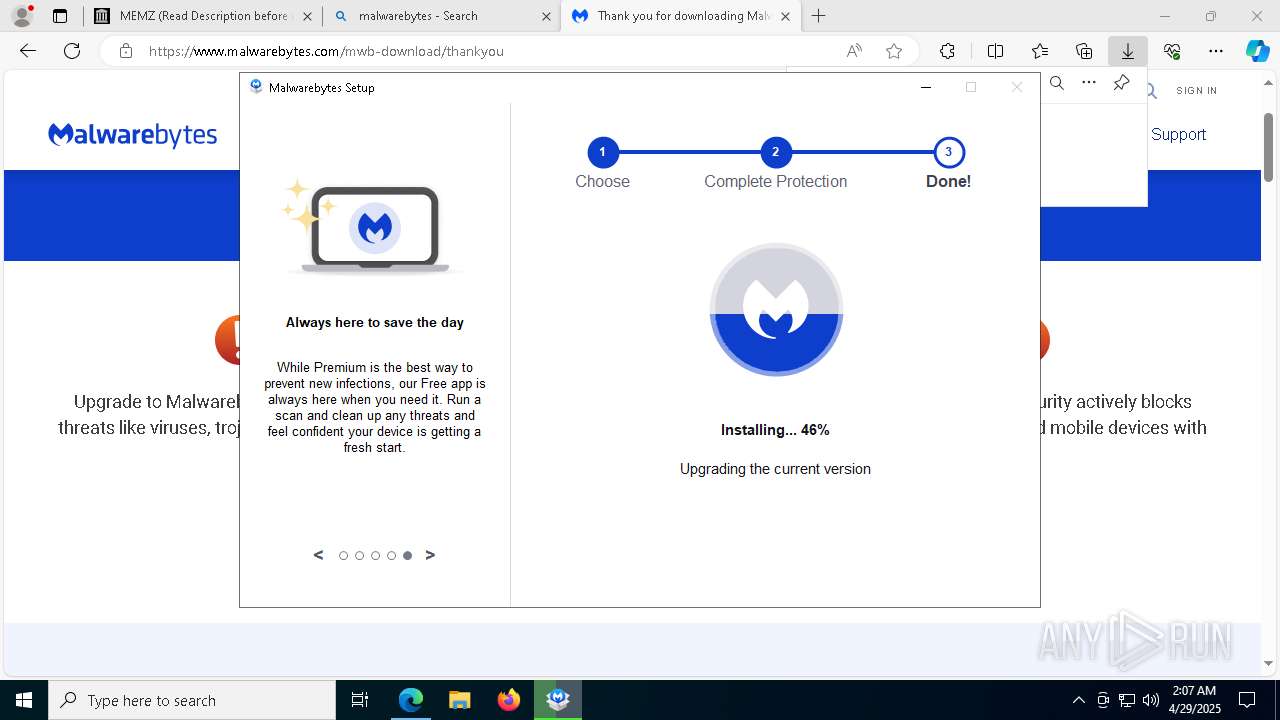Search in the downloads panel
Image resolution: width=1280 pixels, height=720 pixels.
tap(1057, 83)
